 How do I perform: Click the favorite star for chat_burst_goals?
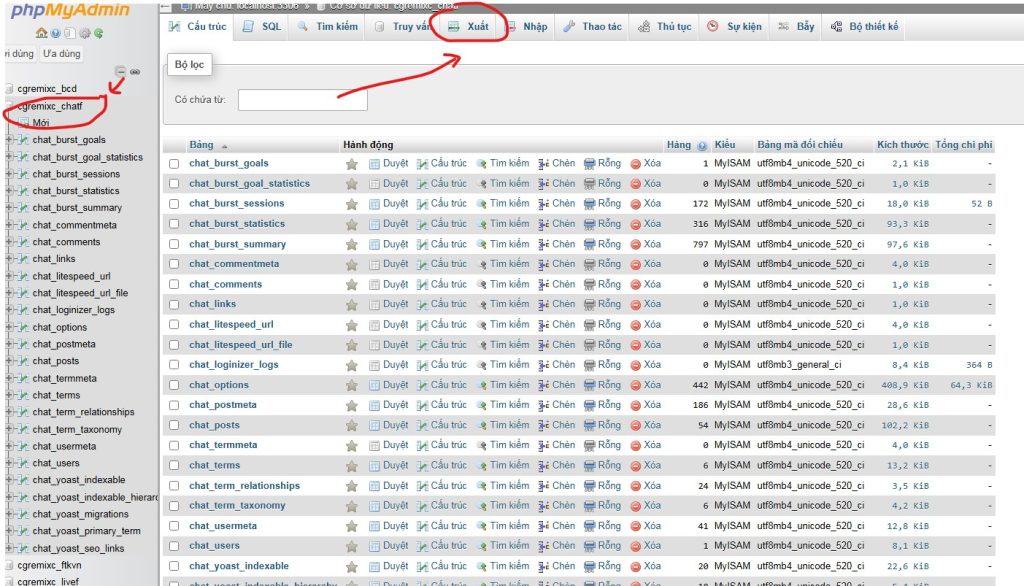[x=352, y=164]
